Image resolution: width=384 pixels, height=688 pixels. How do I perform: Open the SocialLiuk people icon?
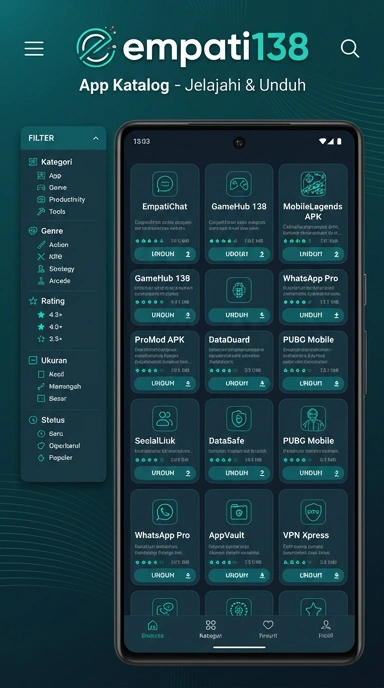click(165, 419)
